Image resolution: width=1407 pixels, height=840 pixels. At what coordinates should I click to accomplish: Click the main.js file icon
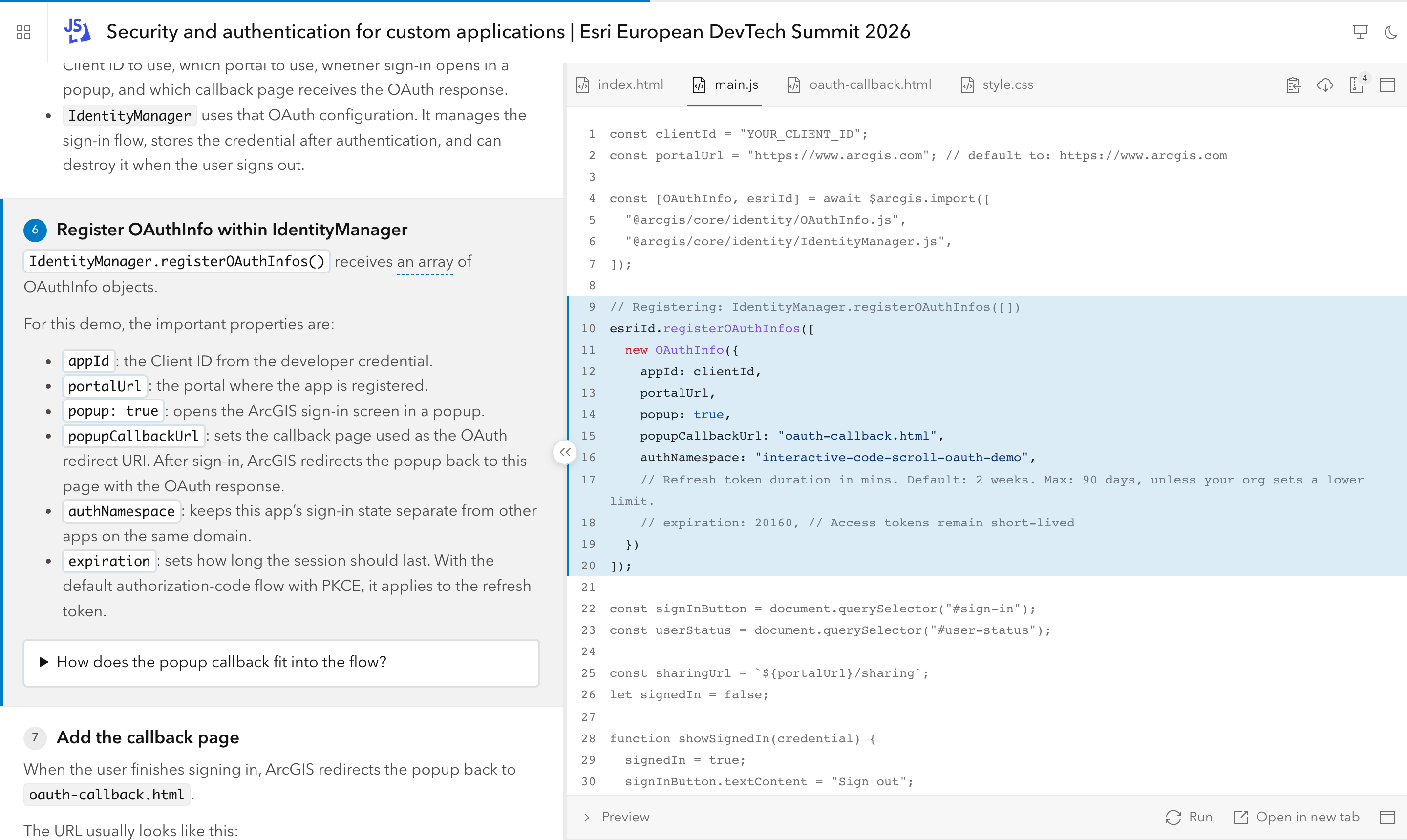click(699, 85)
